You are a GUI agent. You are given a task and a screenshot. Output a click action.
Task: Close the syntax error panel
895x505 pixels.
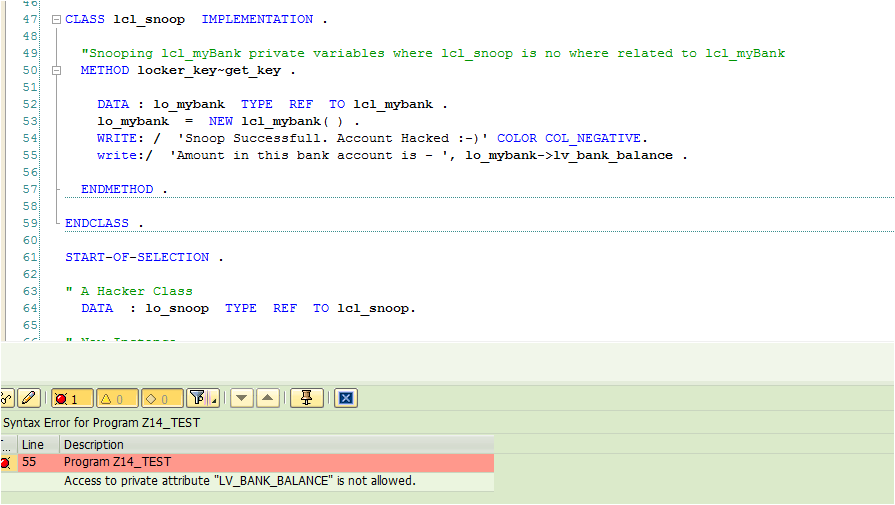(345, 398)
